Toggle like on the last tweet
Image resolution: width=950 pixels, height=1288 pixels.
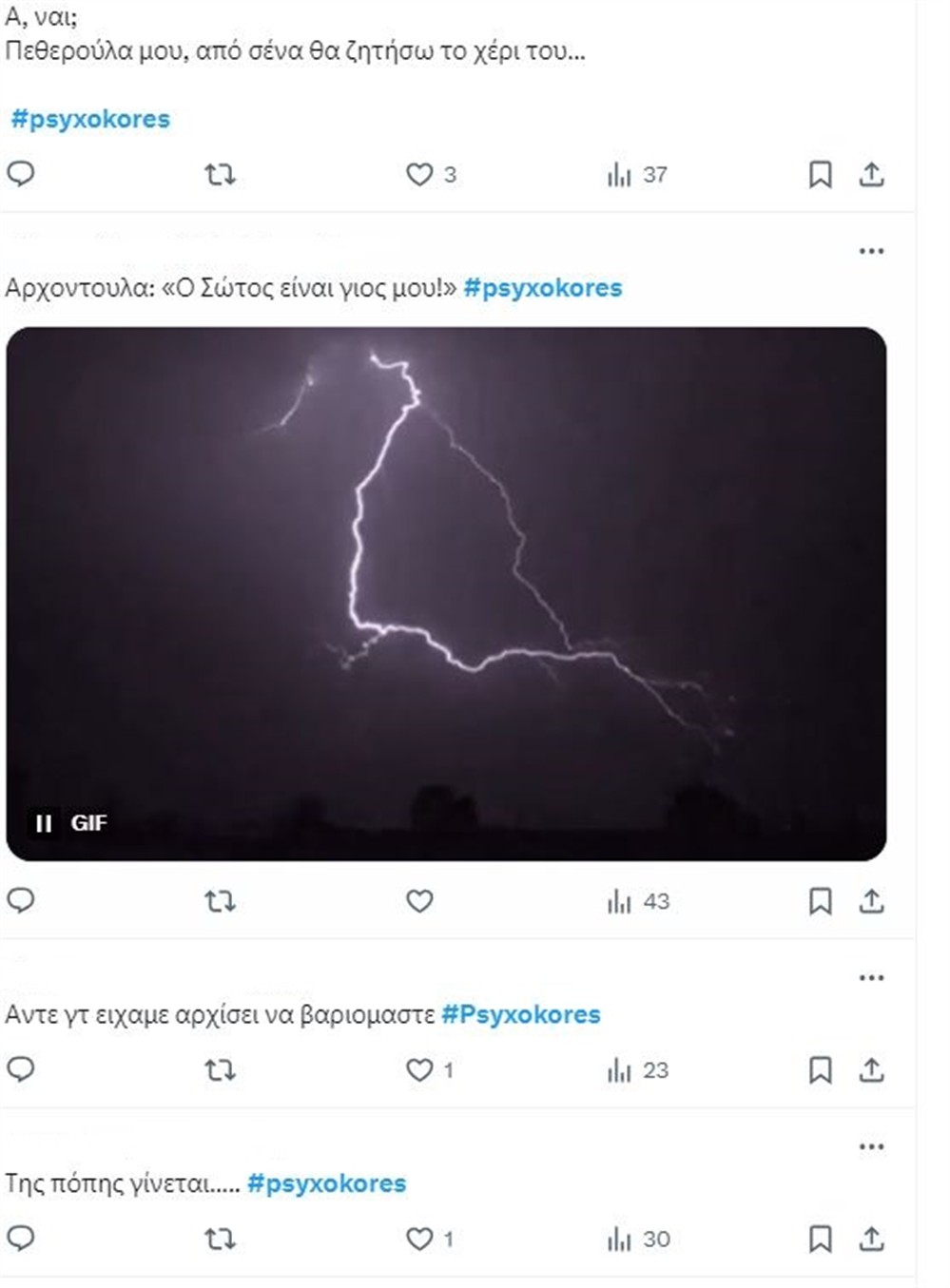421,1237
